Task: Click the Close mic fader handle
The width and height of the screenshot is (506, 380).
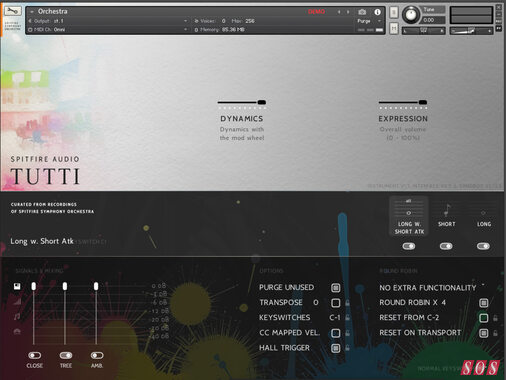Action: (34, 286)
